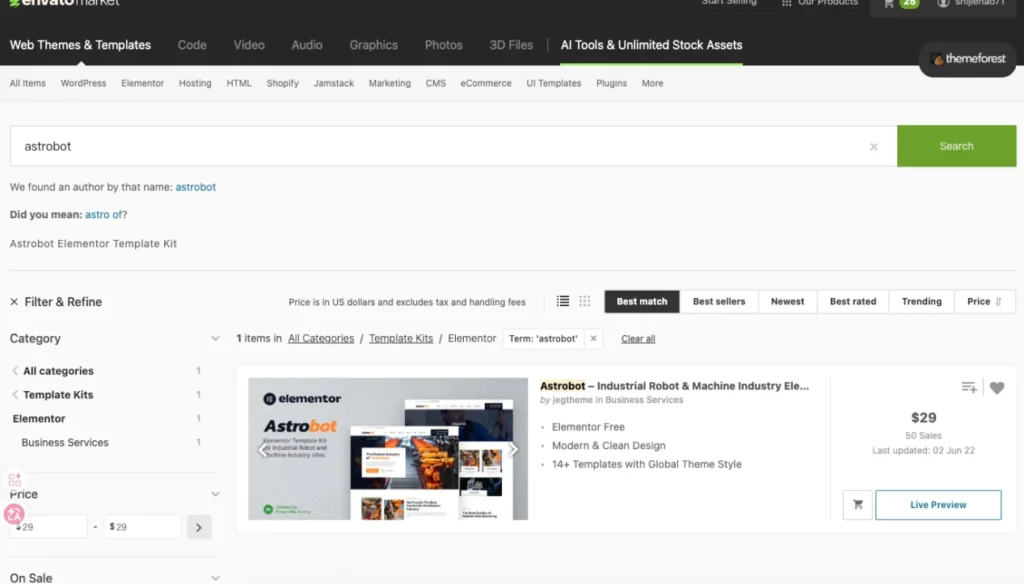This screenshot has height=584, width=1024.
Task: Open the Astrobot preview thumbnail
Action: click(388, 449)
